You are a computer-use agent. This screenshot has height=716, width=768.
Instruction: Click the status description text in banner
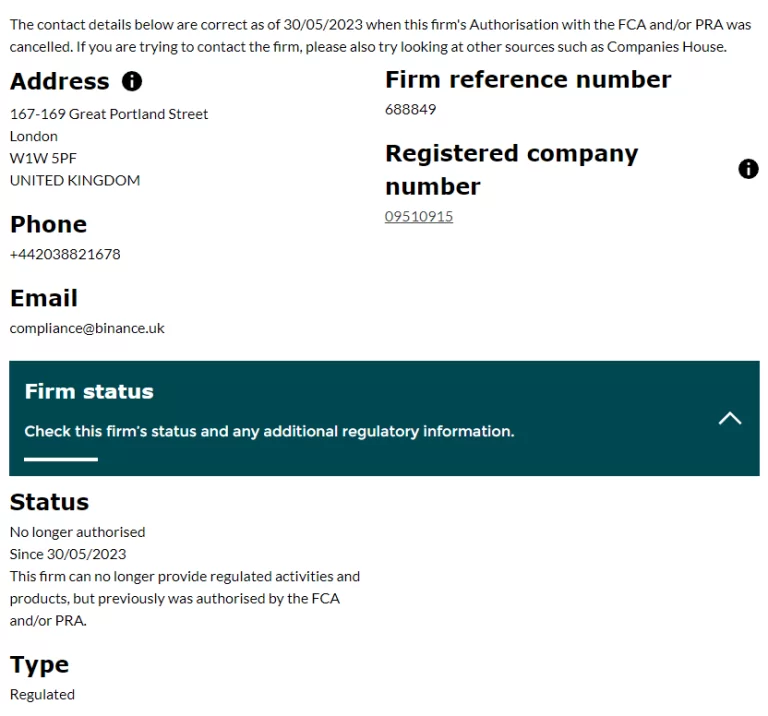click(x=269, y=432)
